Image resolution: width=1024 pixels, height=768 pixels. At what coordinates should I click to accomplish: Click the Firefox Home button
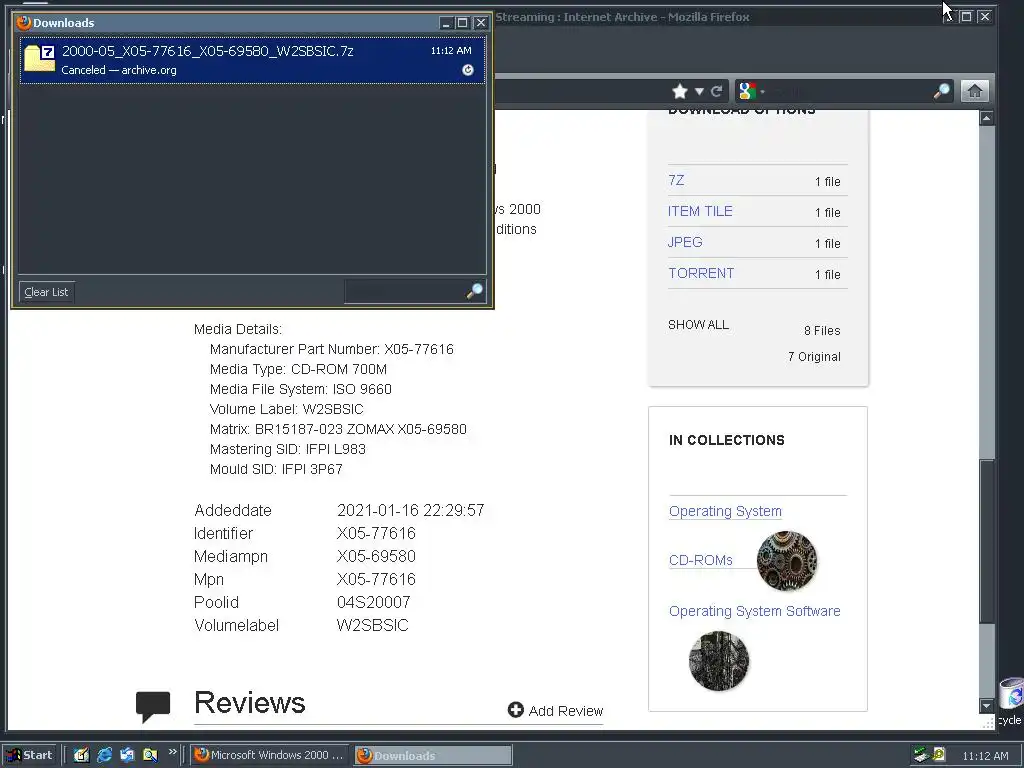coord(974,91)
